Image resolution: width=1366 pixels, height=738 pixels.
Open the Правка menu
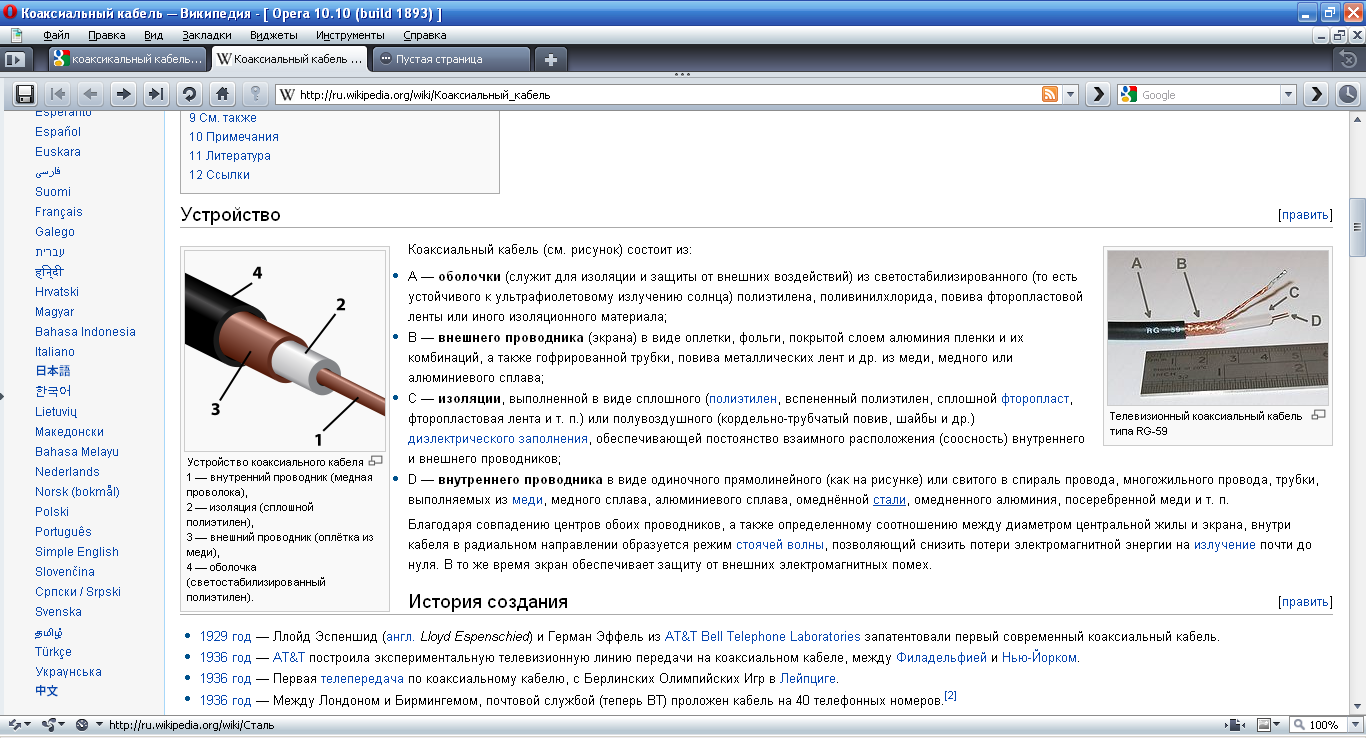click(x=107, y=34)
